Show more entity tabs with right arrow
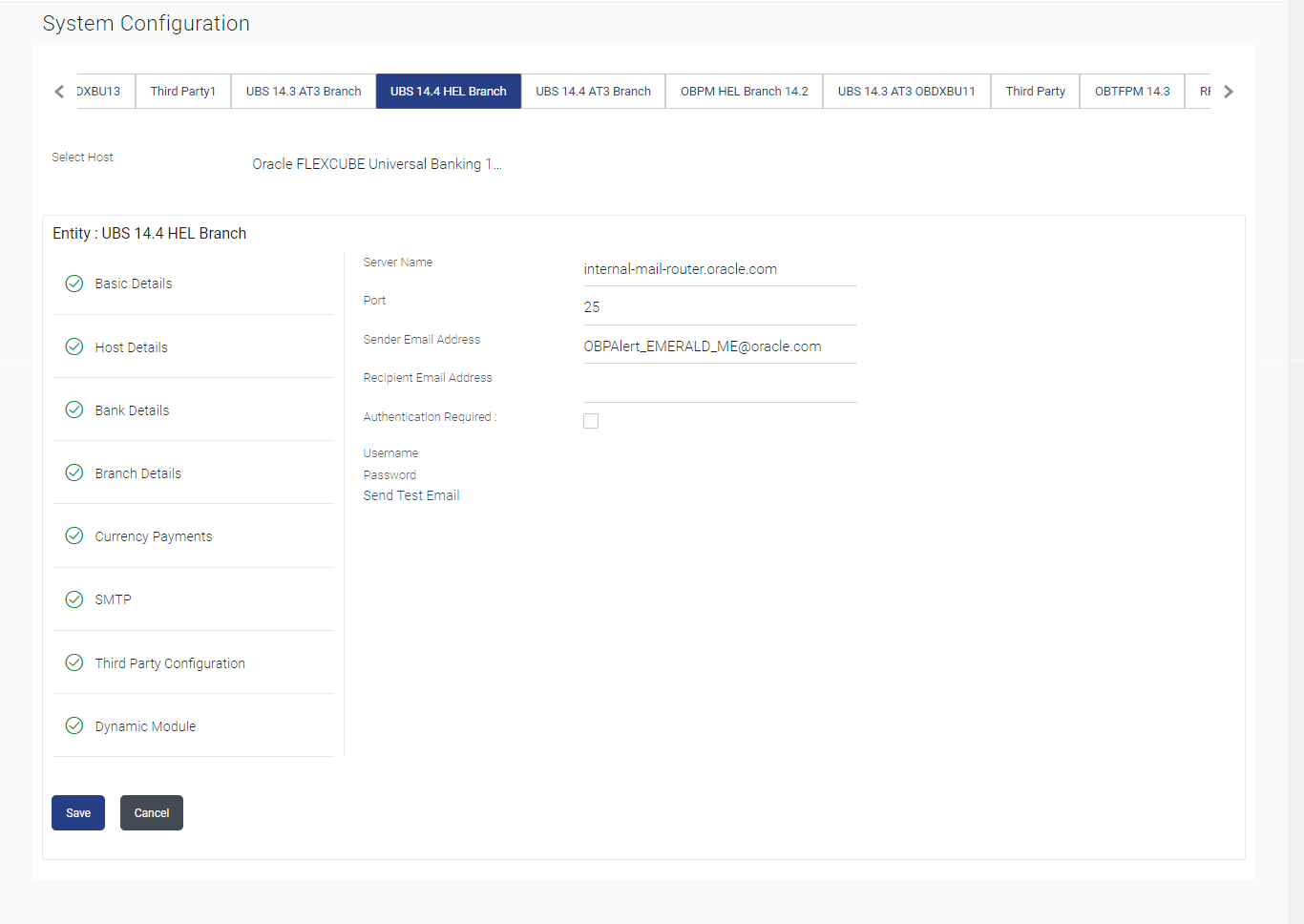 coord(1229,92)
